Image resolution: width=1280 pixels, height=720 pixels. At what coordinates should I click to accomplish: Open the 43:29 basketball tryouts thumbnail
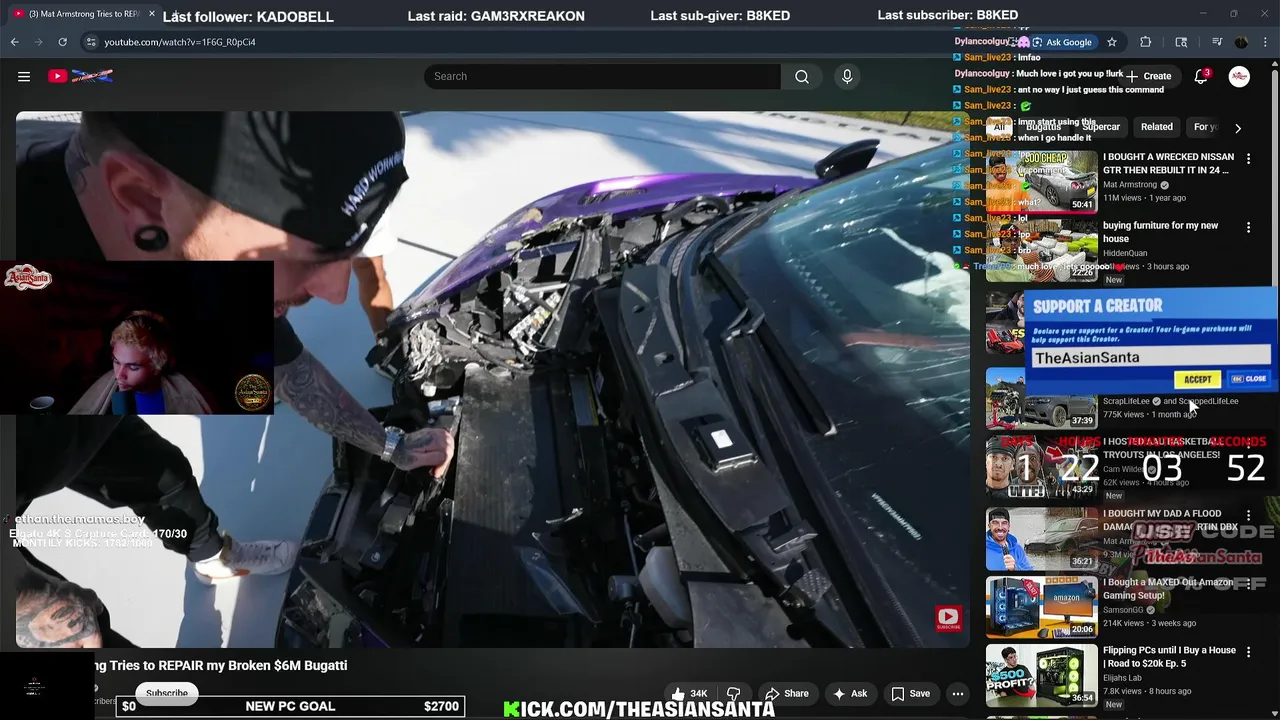pyautogui.click(x=1041, y=465)
